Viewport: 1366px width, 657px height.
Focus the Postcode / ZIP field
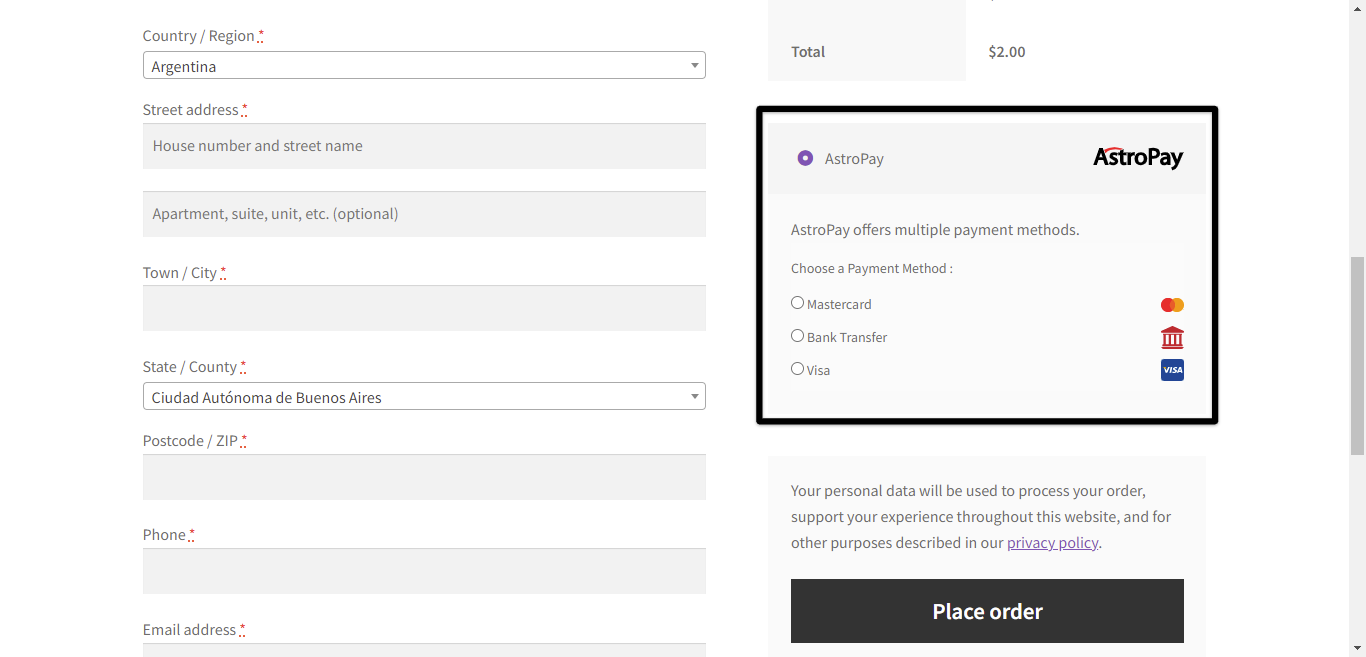(x=424, y=477)
